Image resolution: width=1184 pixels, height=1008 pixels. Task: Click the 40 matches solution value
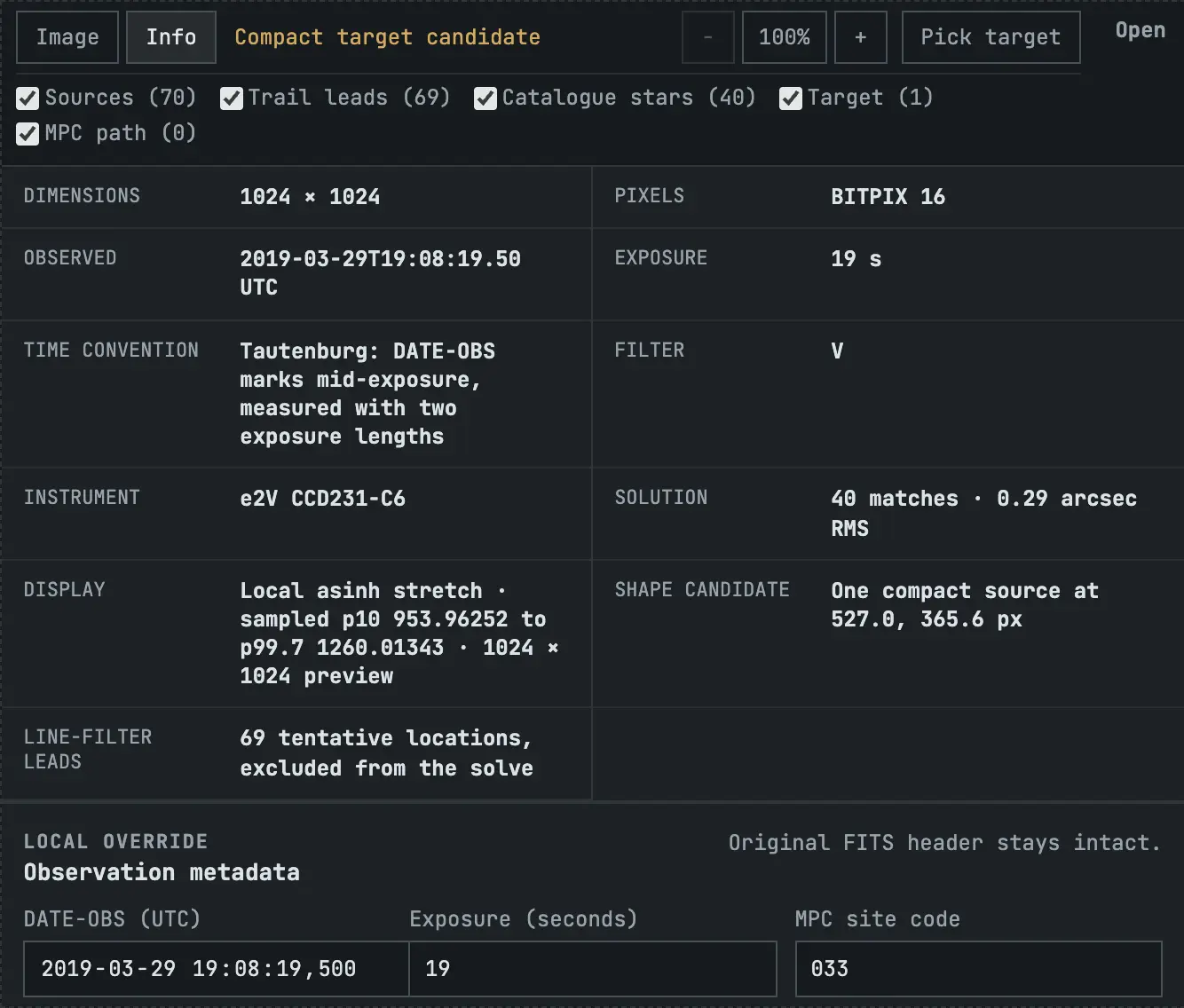[983, 514]
